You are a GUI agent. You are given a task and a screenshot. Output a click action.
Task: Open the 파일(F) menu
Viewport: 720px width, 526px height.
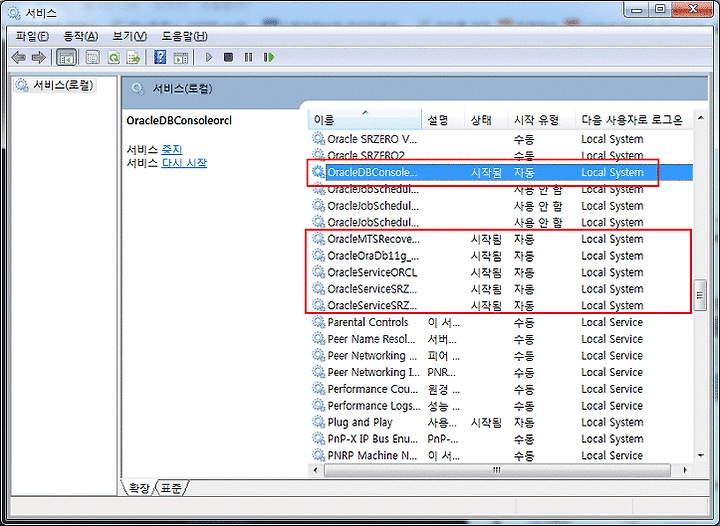coord(32,36)
